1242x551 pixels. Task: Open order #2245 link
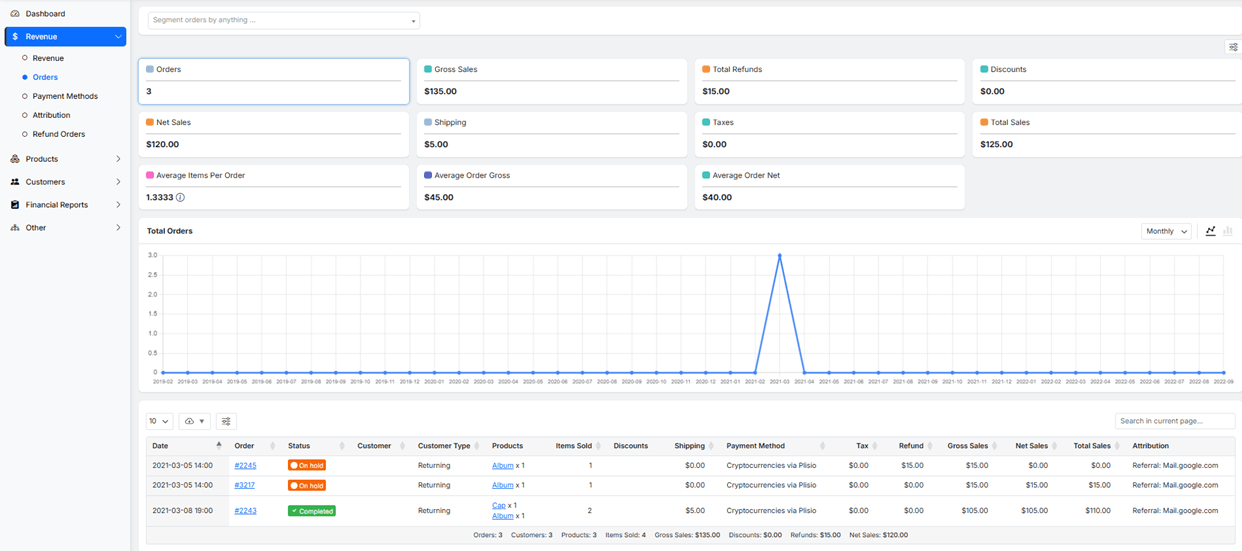coord(245,465)
